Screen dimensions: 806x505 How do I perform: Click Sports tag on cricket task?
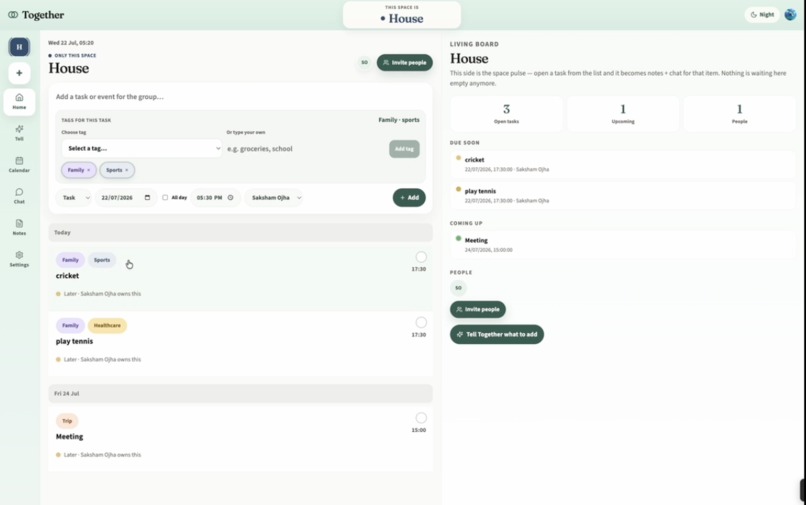click(102, 260)
